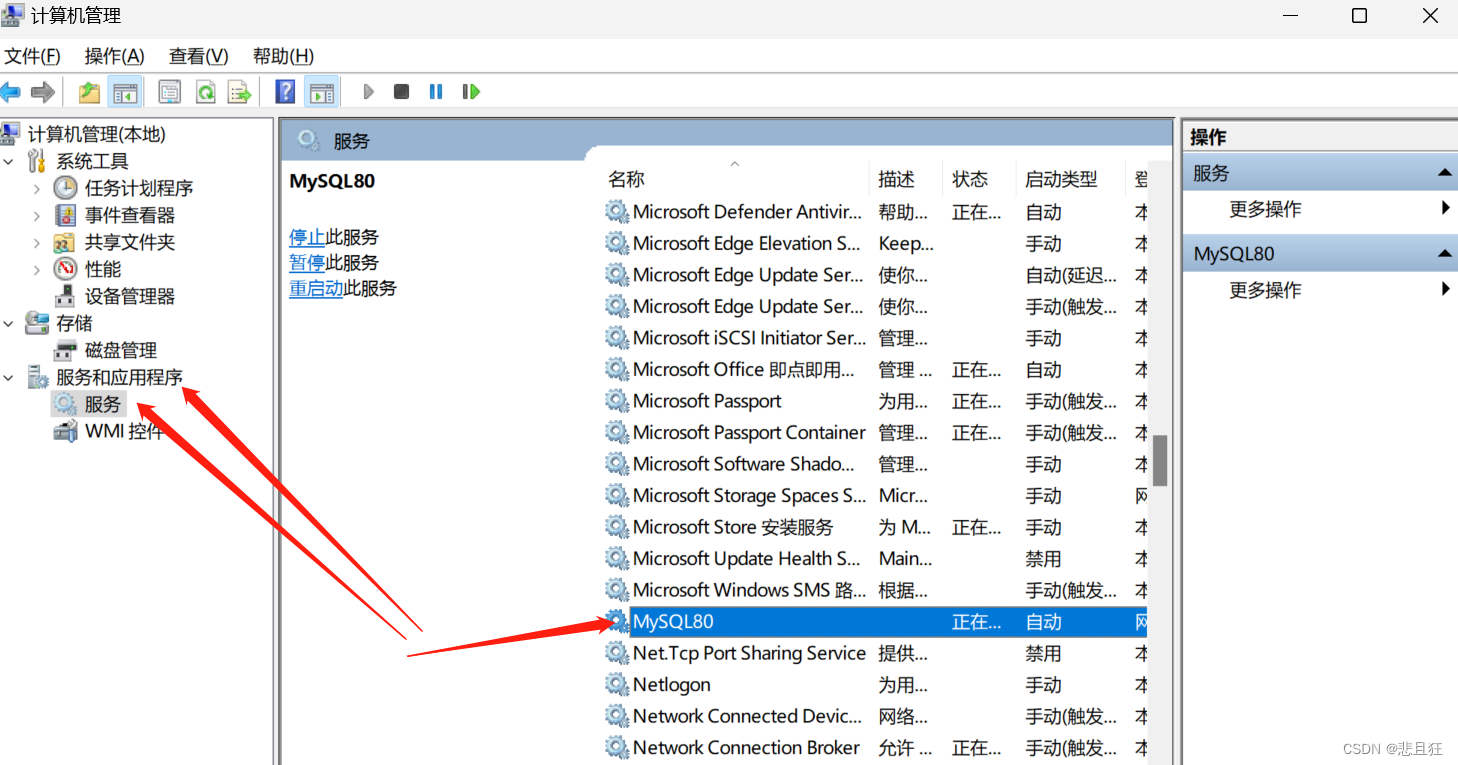Screen dimensions: 1458x765
Task: Select the 事件查看器 icon in tree
Action: [65, 215]
